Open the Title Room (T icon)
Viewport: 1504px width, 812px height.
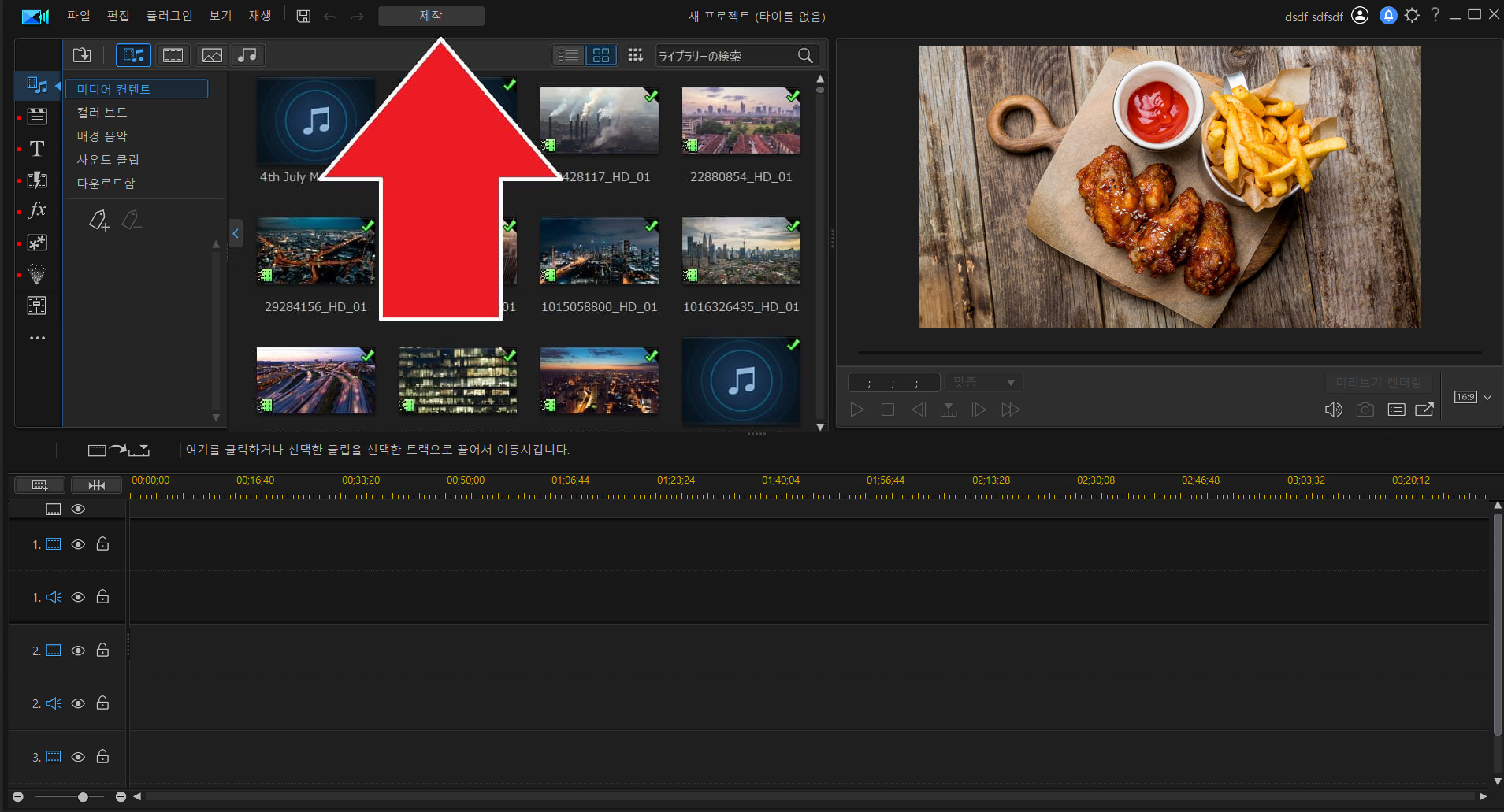coord(37,148)
